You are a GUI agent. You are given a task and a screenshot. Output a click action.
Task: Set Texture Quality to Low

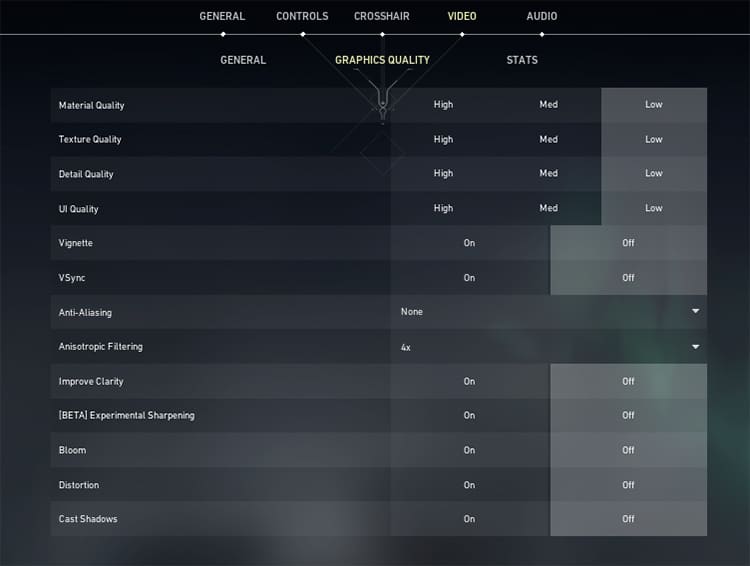(654, 139)
